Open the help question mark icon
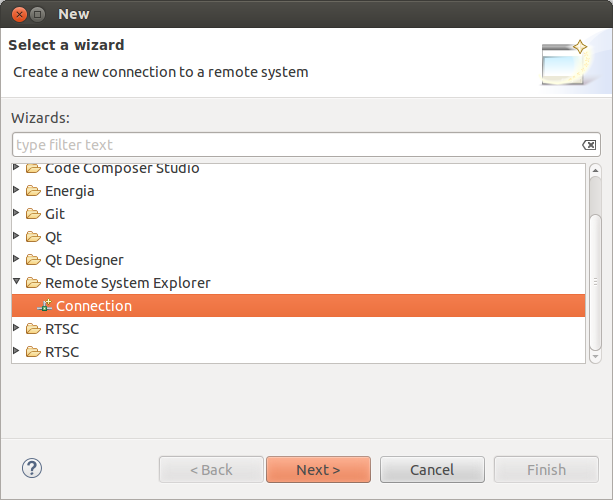This screenshot has height=500, width=613. (x=32, y=468)
